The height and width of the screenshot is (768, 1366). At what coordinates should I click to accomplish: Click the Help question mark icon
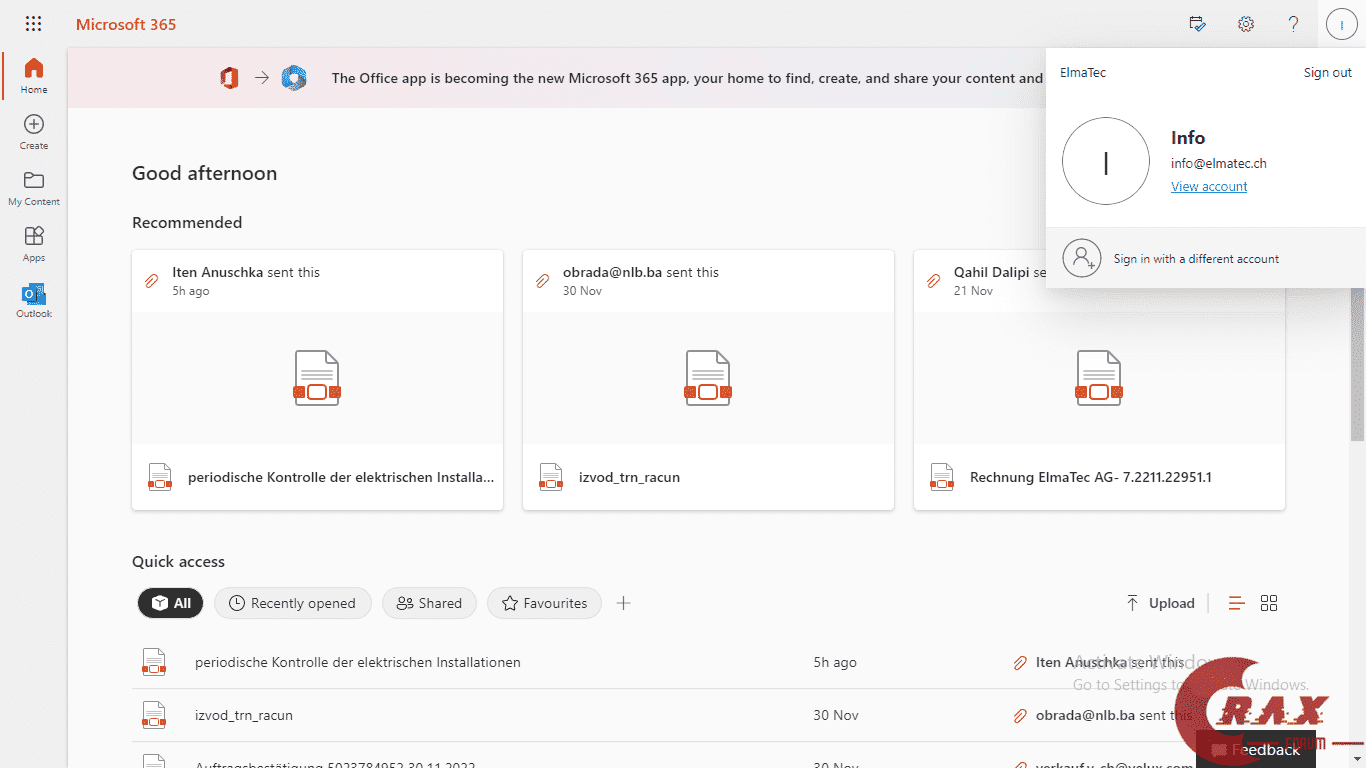coord(1293,24)
